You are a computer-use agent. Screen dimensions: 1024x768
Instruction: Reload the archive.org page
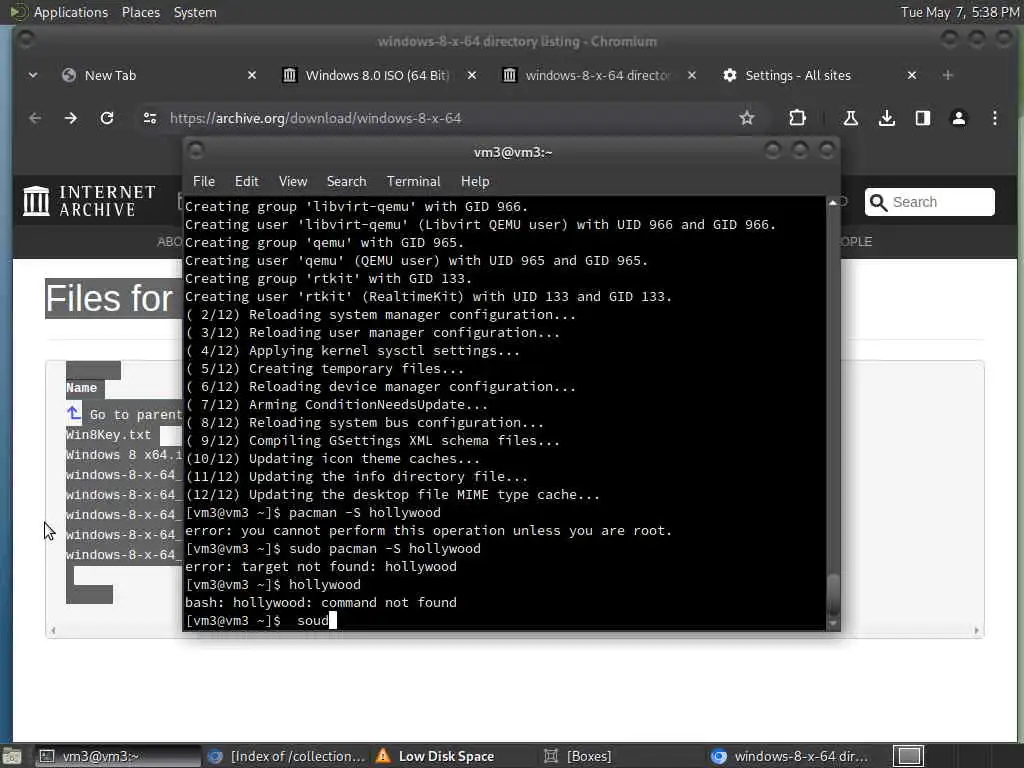pyautogui.click(x=106, y=118)
